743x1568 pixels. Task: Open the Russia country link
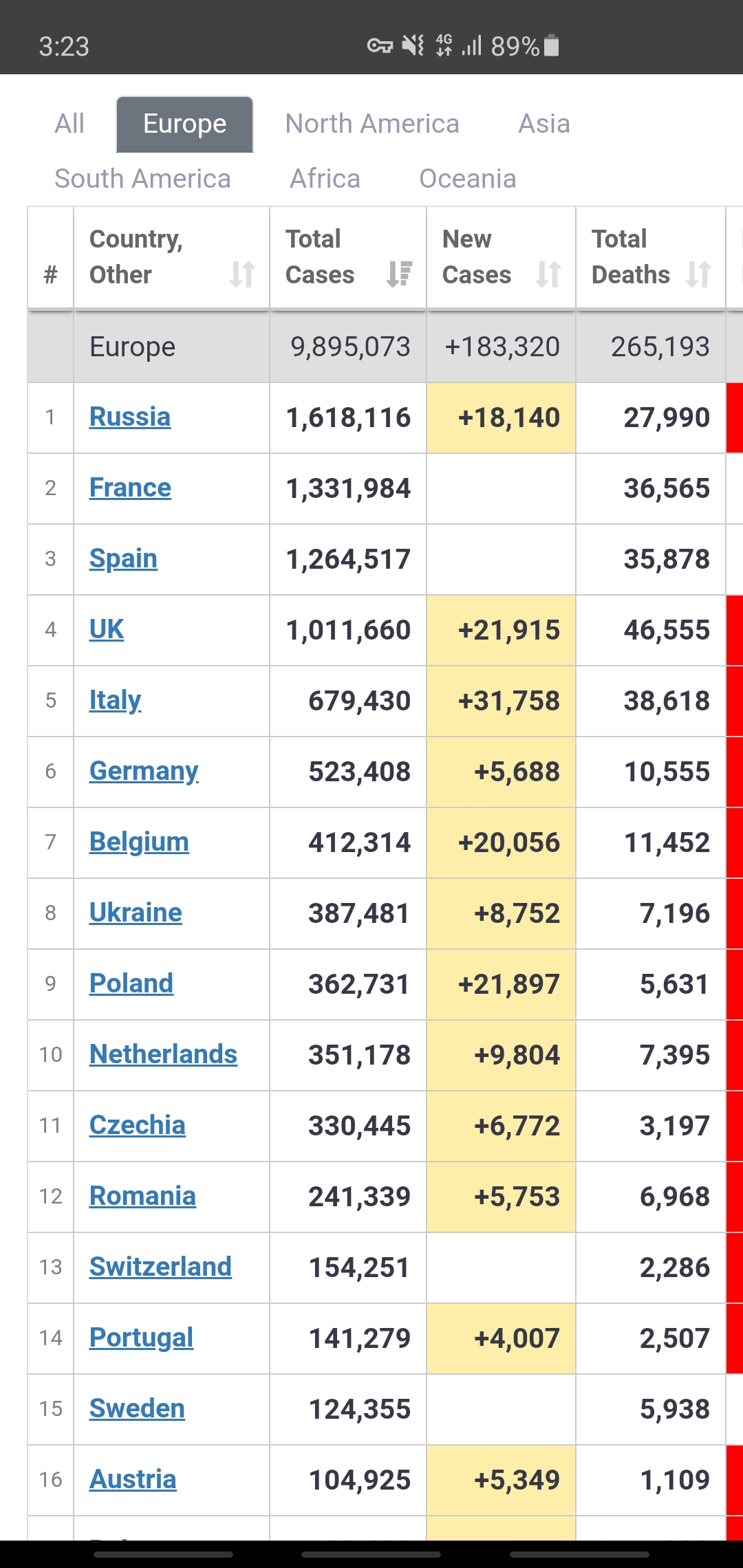pyautogui.click(x=130, y=417)
